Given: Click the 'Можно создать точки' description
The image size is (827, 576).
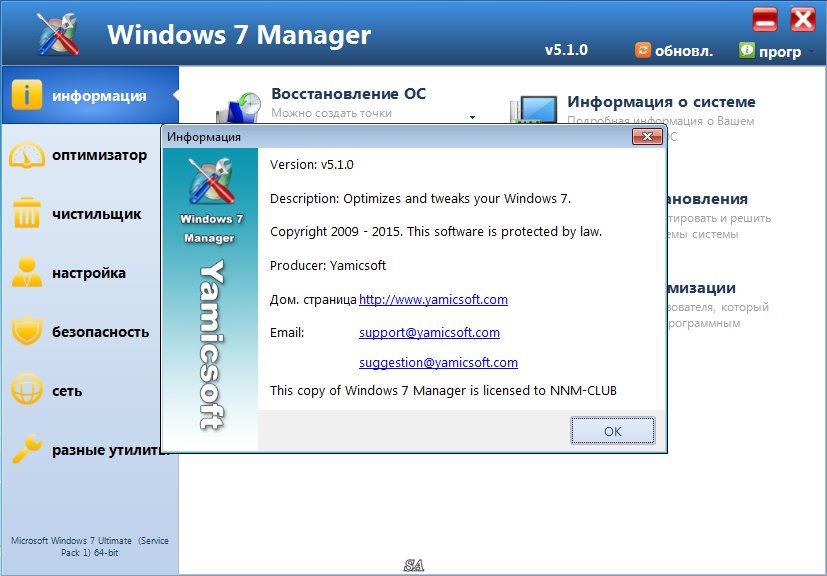Looking at the screenshot, I should (331, 113).
